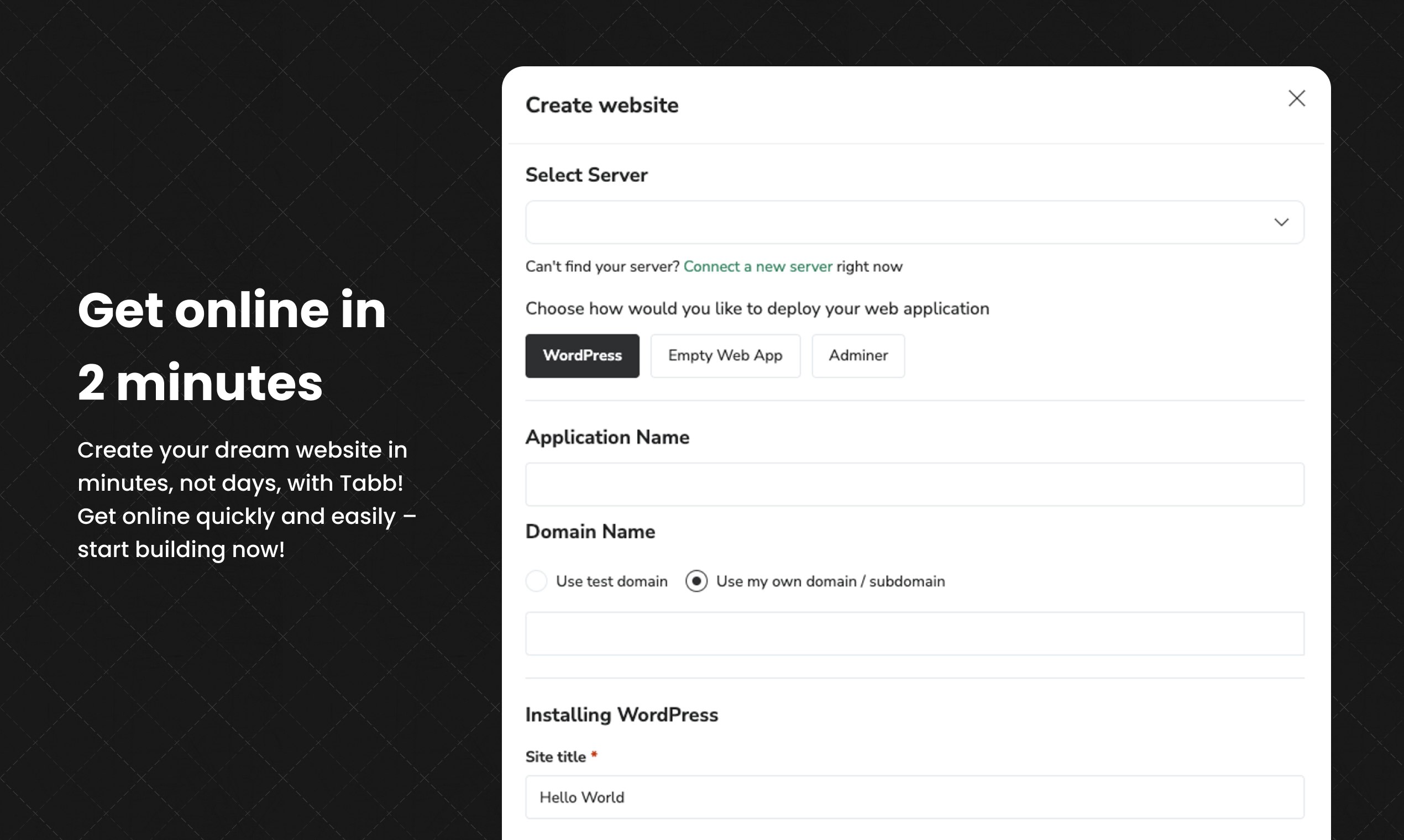The width and height of the screenshot is (1404, 840).
Task: Select the Use test domain radio button
Action: [536, 581]
